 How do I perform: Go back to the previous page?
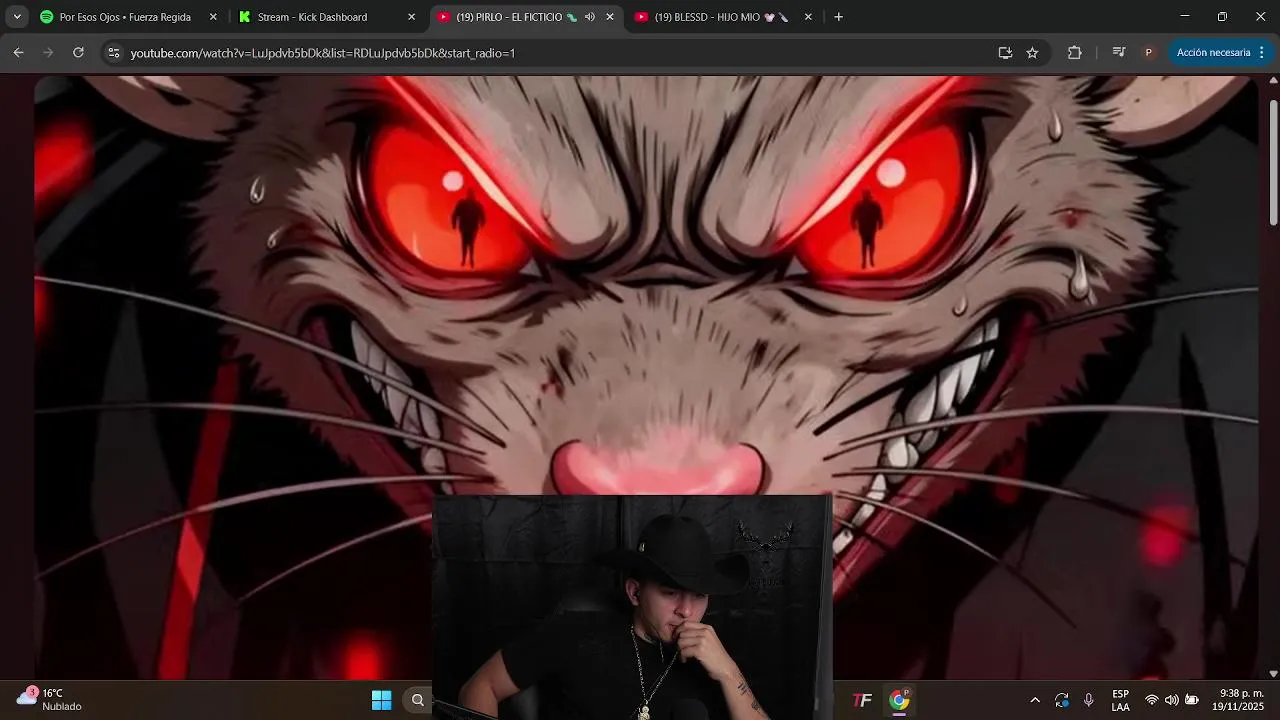(x=18, y=53)
